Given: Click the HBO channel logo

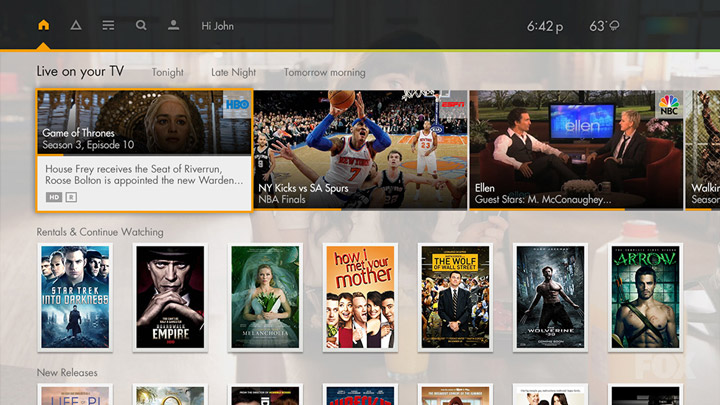Looking at the screenshot, I should (x=235, y=106).
